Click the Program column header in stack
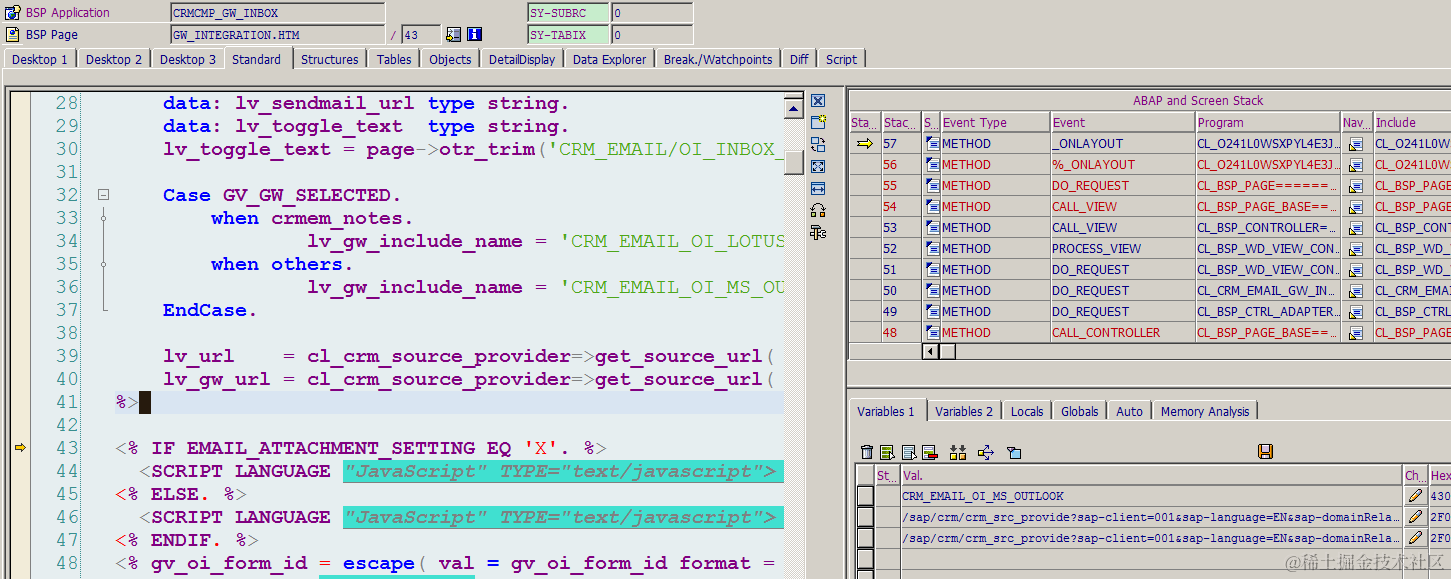 pyautogui.click(x=1268, y=122)
